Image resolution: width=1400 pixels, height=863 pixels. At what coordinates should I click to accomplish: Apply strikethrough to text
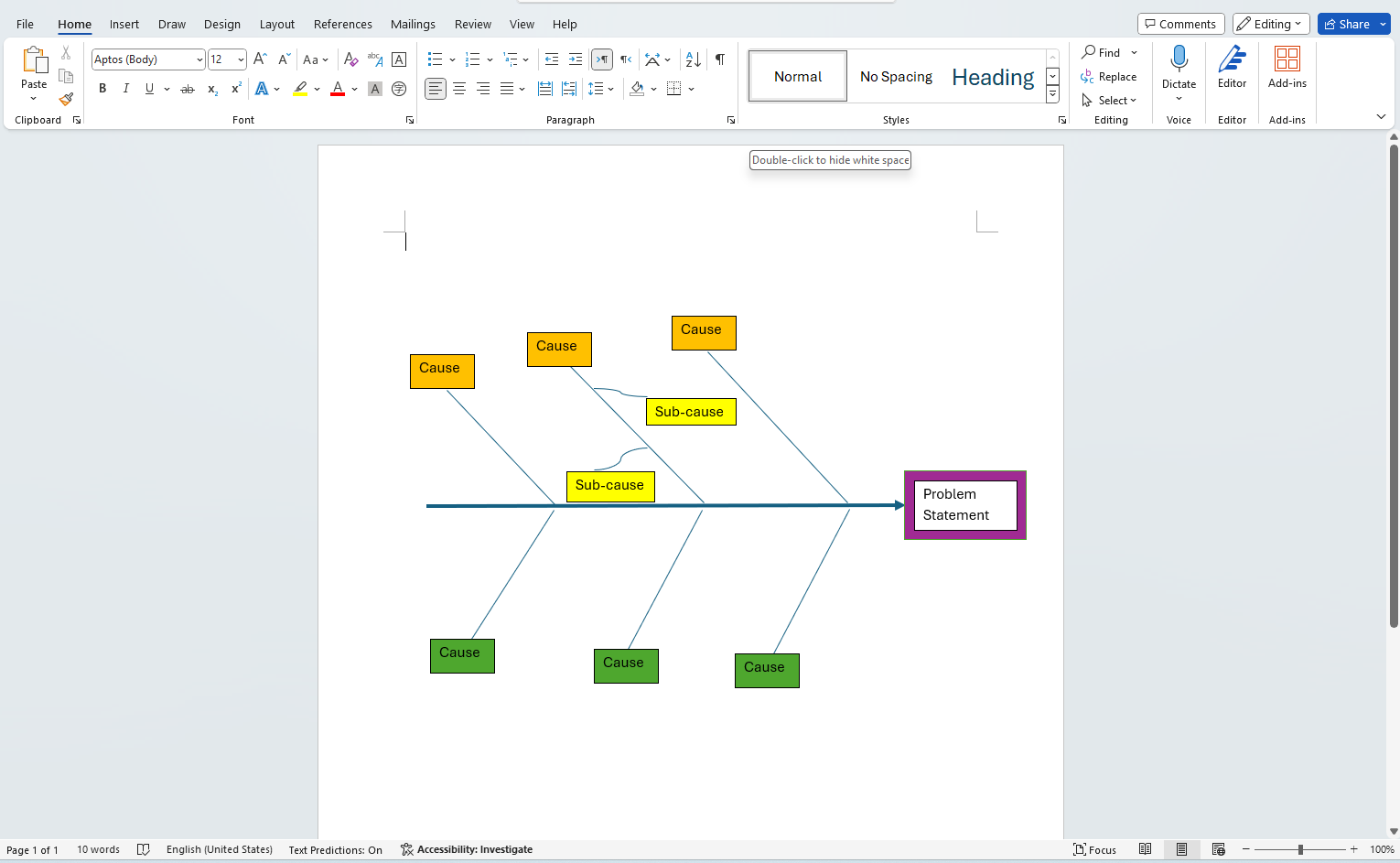tap(188, 88)
